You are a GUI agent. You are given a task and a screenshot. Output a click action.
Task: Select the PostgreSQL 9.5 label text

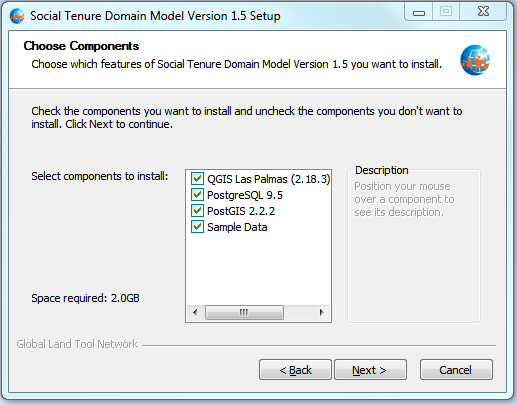tap(245, 195)
